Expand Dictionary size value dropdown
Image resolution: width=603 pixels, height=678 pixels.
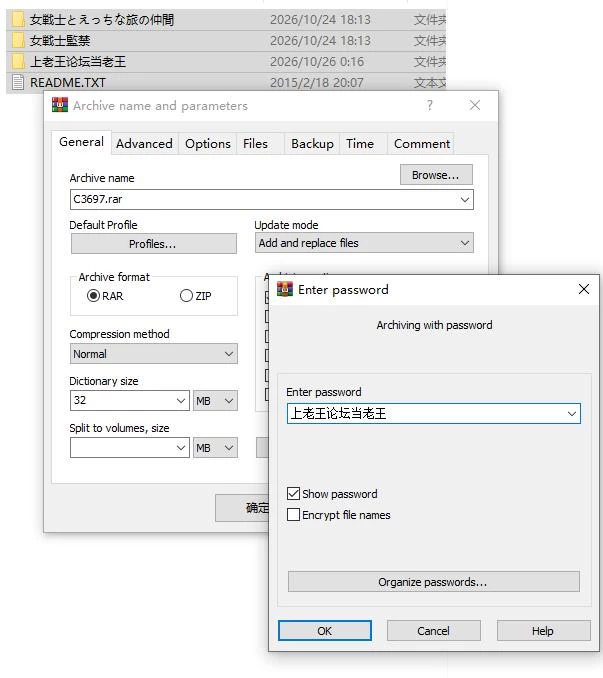click(181, 400)
